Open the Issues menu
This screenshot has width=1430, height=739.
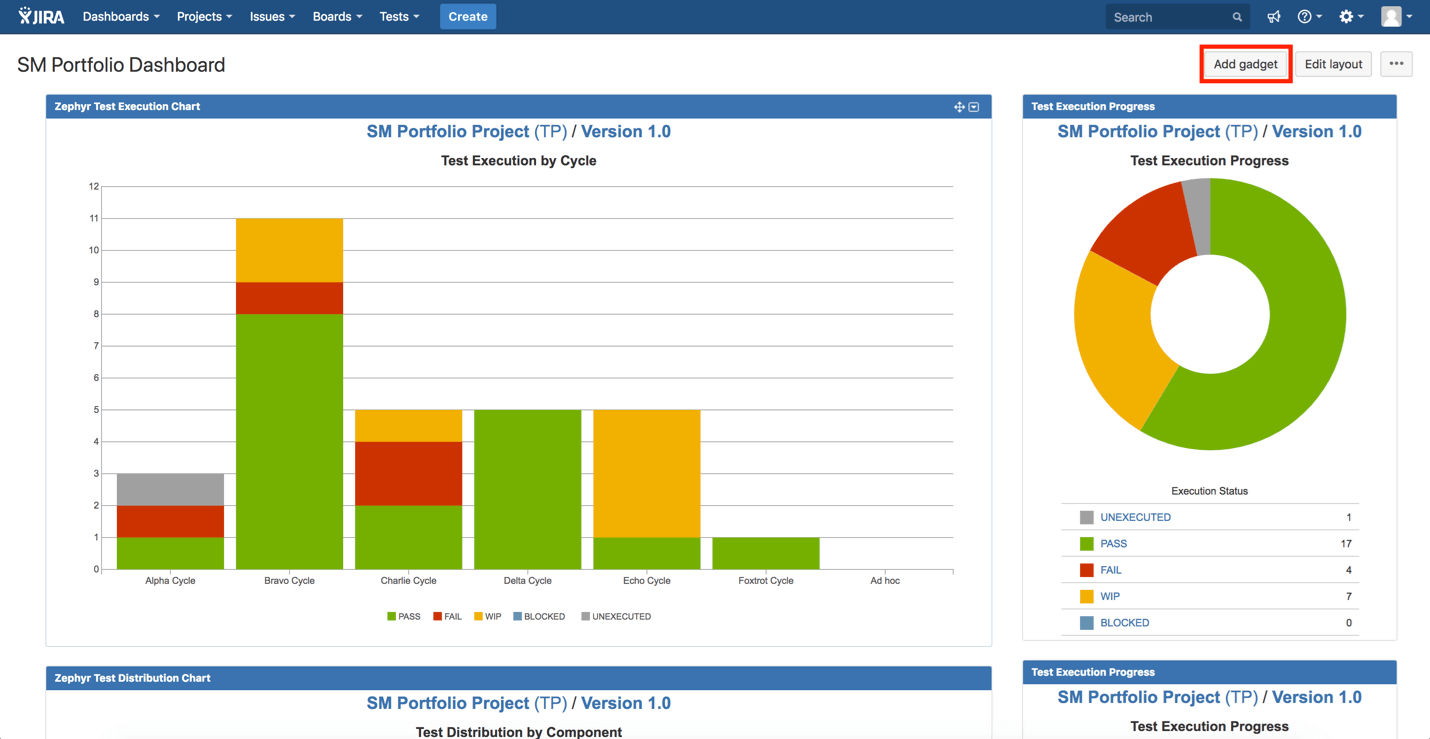pyautogui.click(x=271, y=17)
